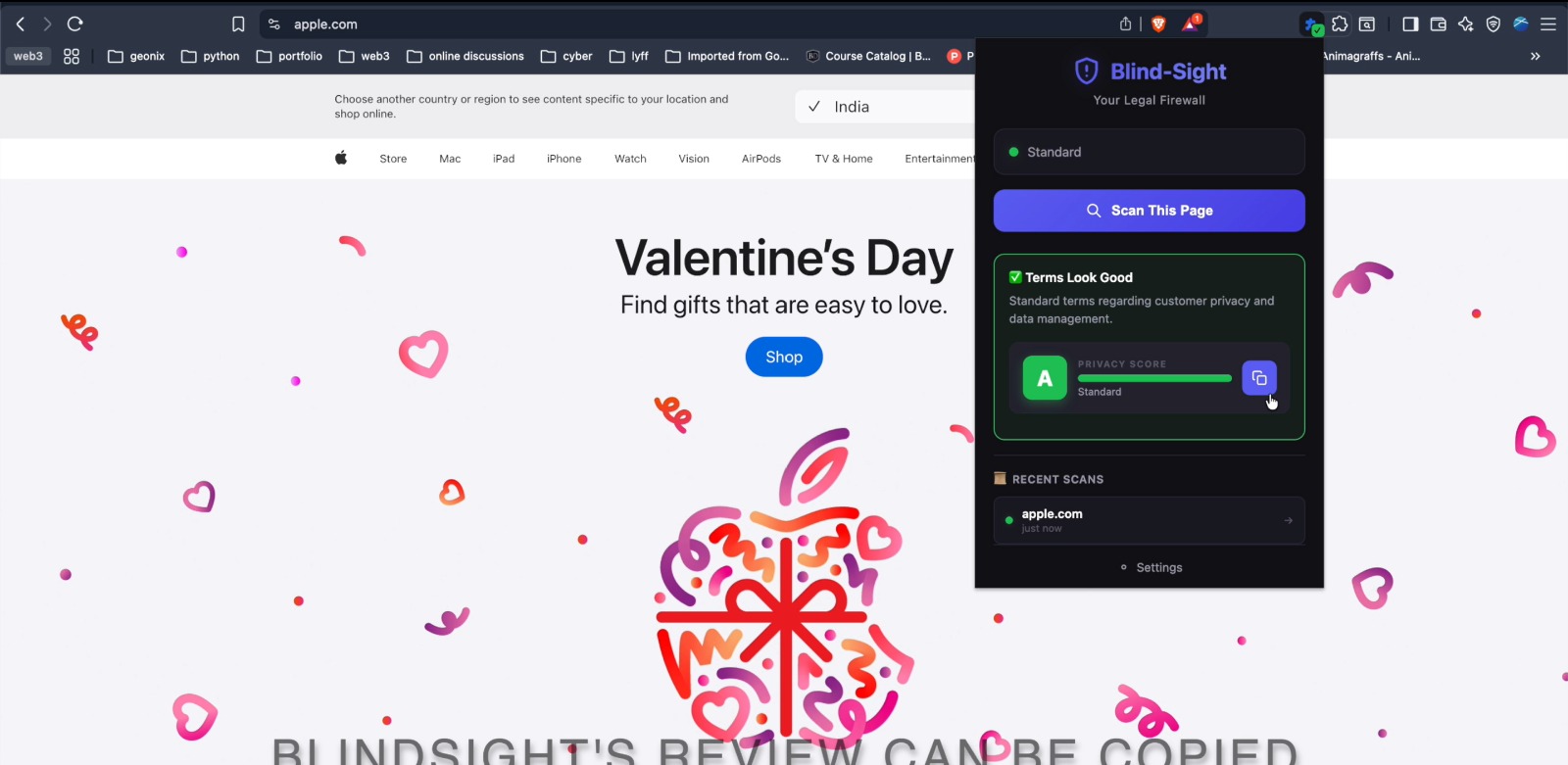Go to the iPad menu item
Screen dimensions: 1568x765
[504, 159]
